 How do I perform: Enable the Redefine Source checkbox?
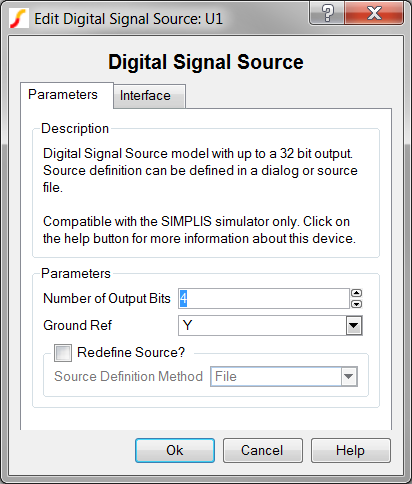coord(63,353)
